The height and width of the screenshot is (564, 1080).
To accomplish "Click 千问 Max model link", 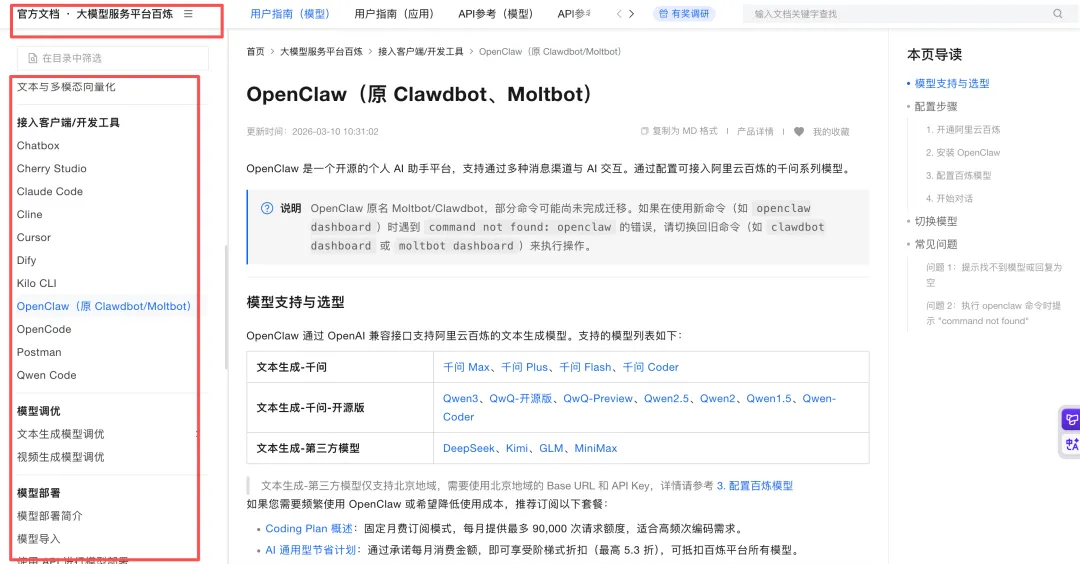I will tap(466, 367).
